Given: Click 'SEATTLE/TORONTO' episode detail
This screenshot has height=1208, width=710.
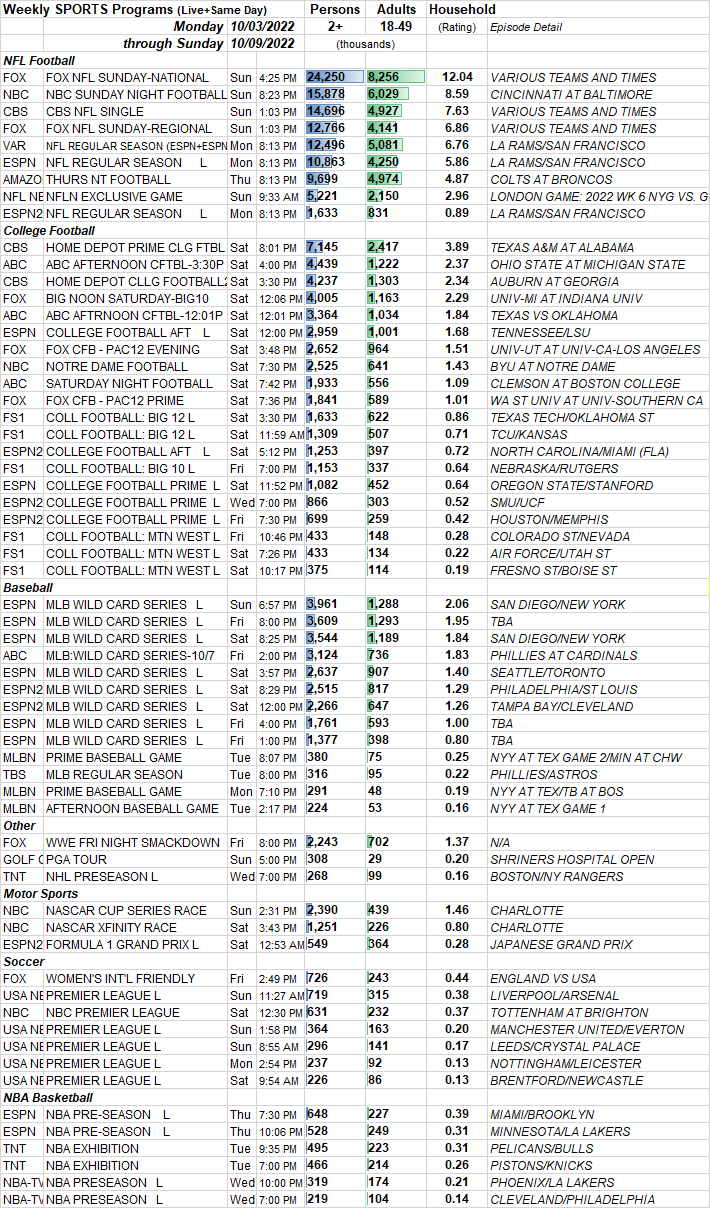Looking at the screenshot, I should 543,672.
